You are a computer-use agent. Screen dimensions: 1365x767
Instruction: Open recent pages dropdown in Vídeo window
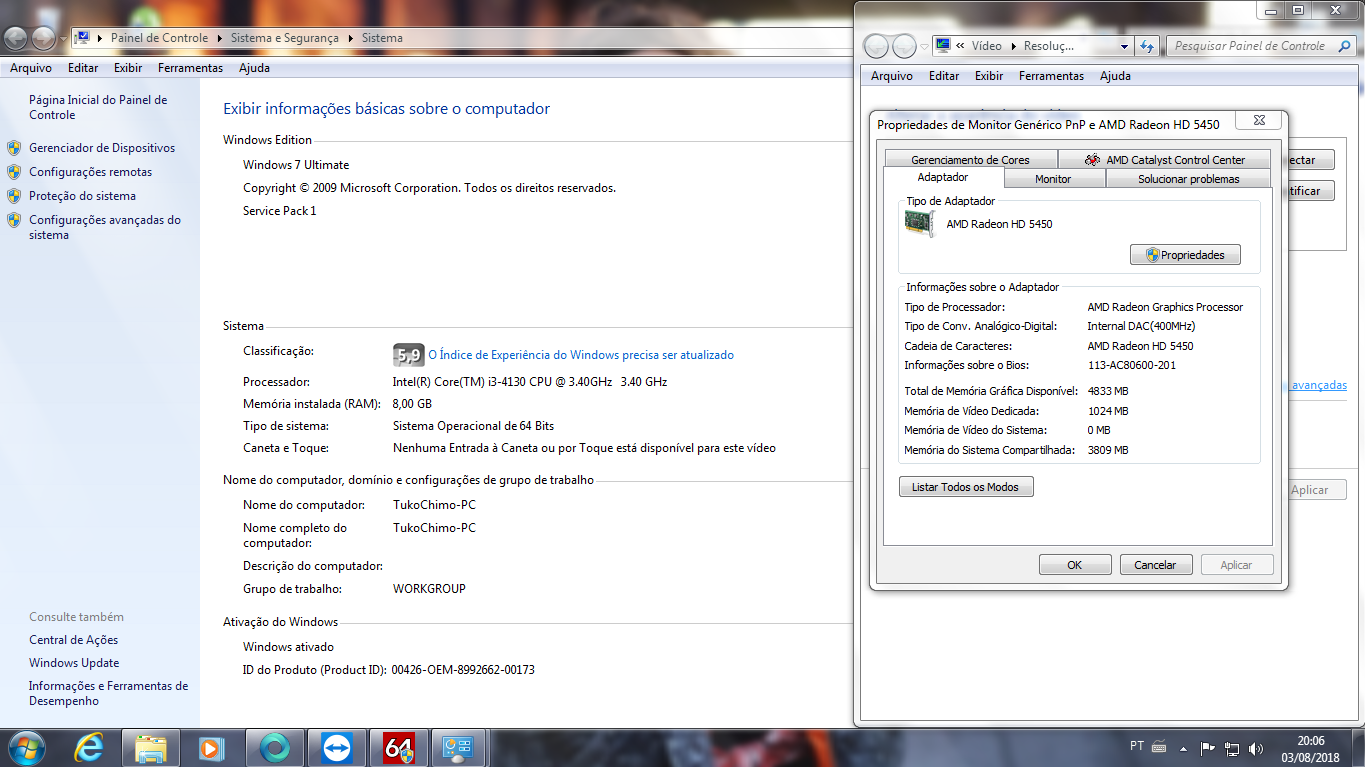[923, 46]
